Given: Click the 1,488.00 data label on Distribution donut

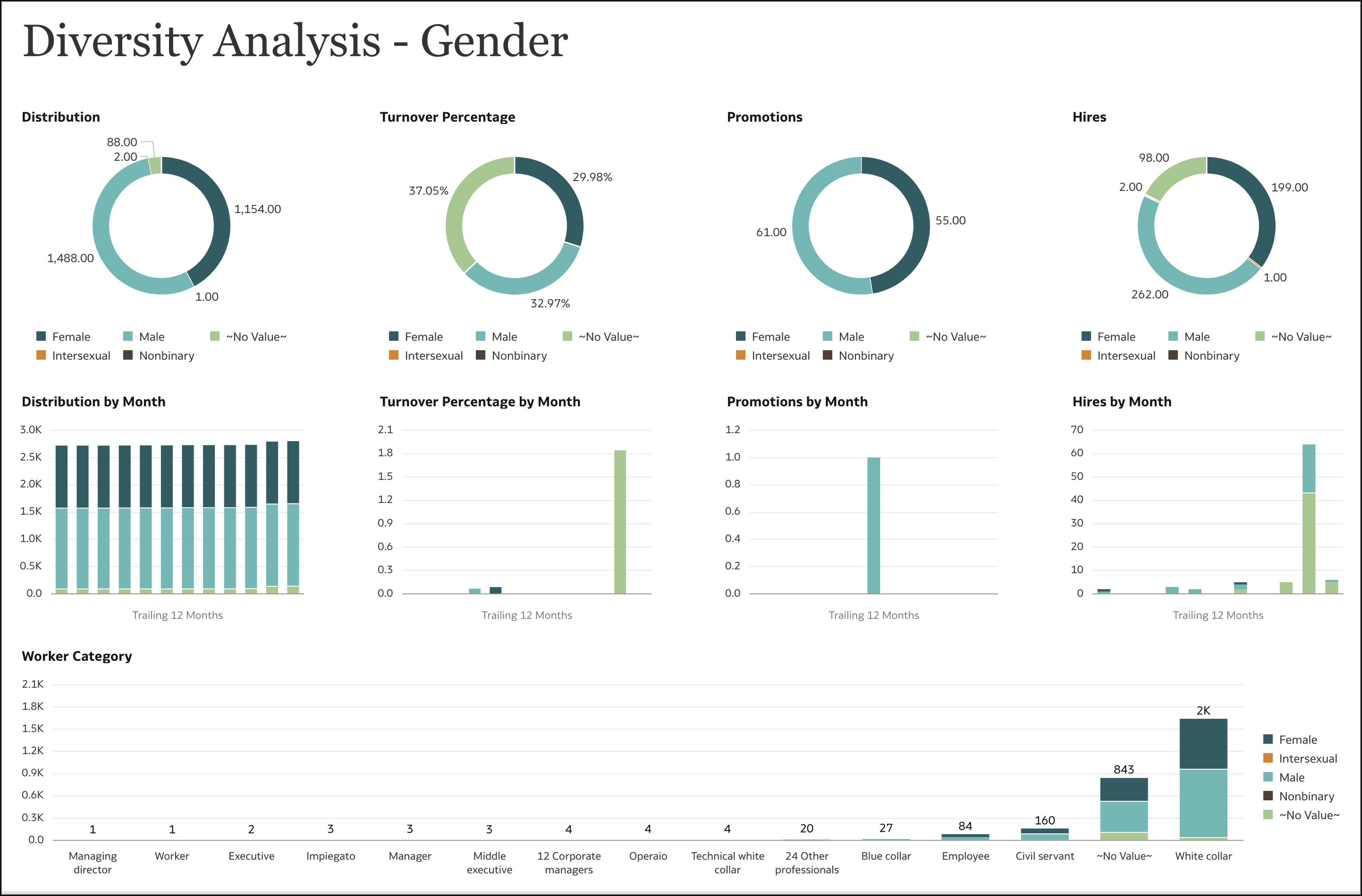Looking at the screenshot, I should pyautogui.click(x=71, y=258).
